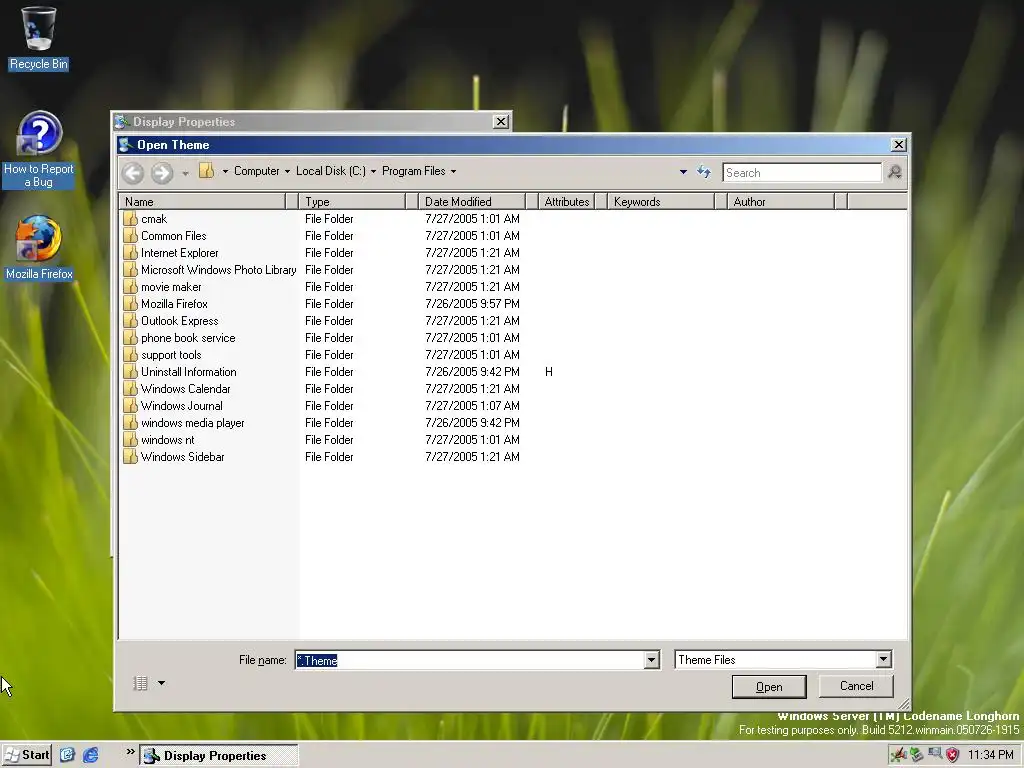Close the Open Theme dialog

(x=899, y=144)
